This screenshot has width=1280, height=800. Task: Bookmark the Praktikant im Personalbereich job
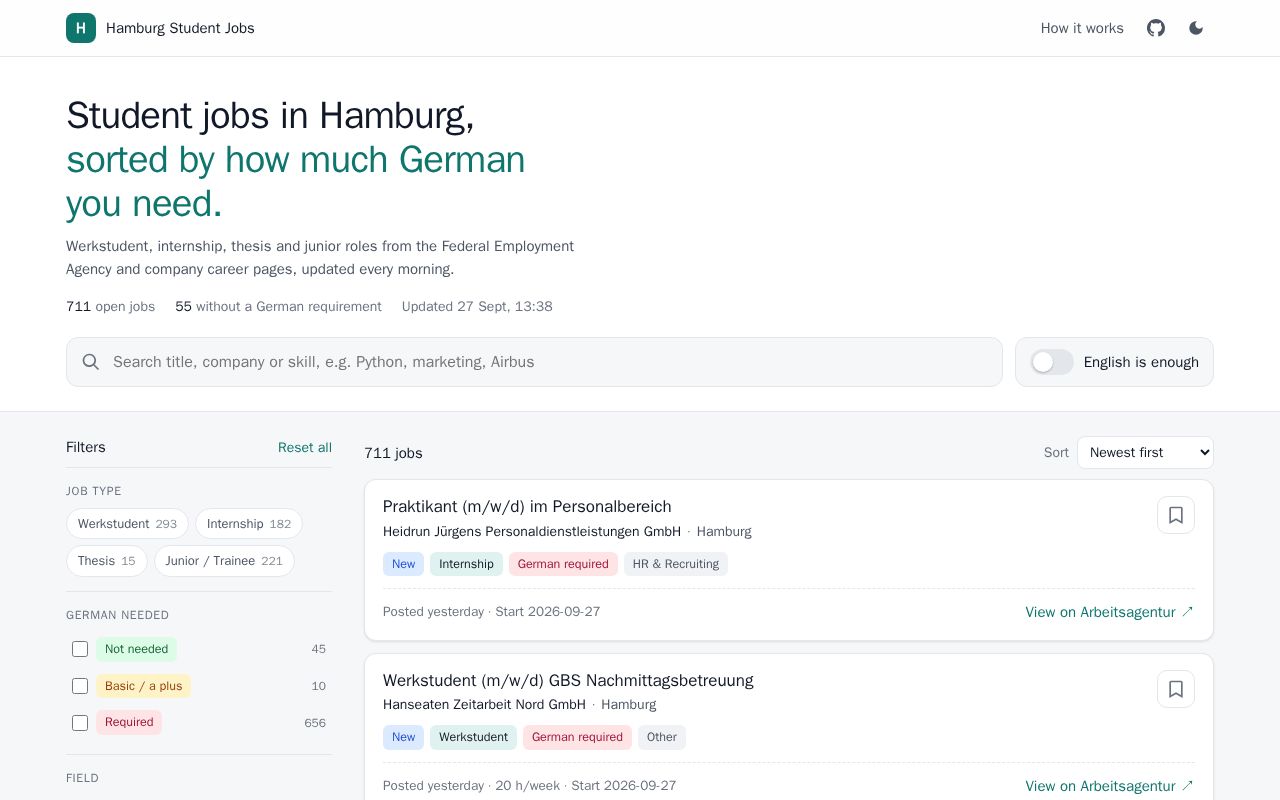pos(1176,515)
